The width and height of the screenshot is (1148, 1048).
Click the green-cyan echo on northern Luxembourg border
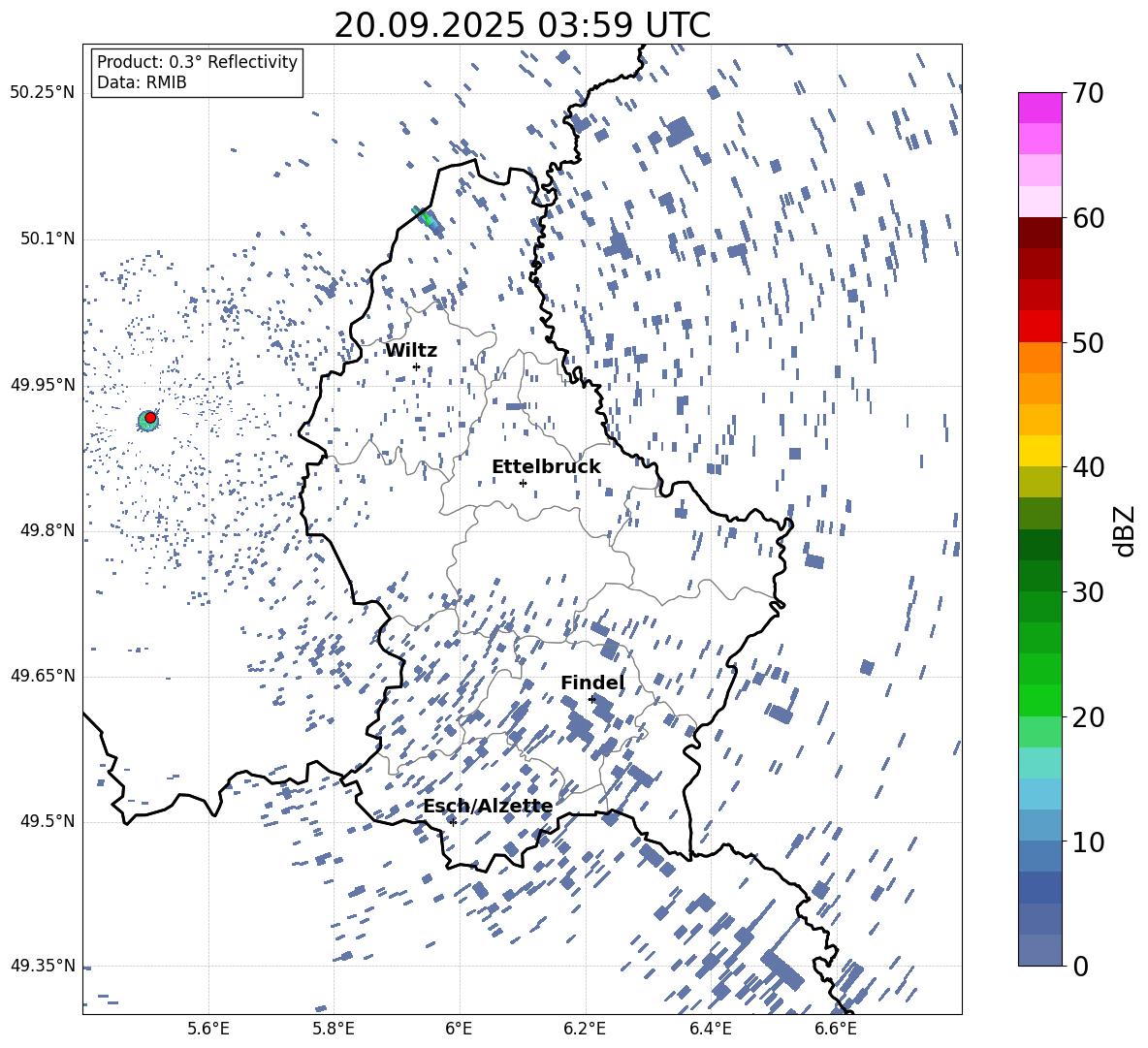[427, 219]
